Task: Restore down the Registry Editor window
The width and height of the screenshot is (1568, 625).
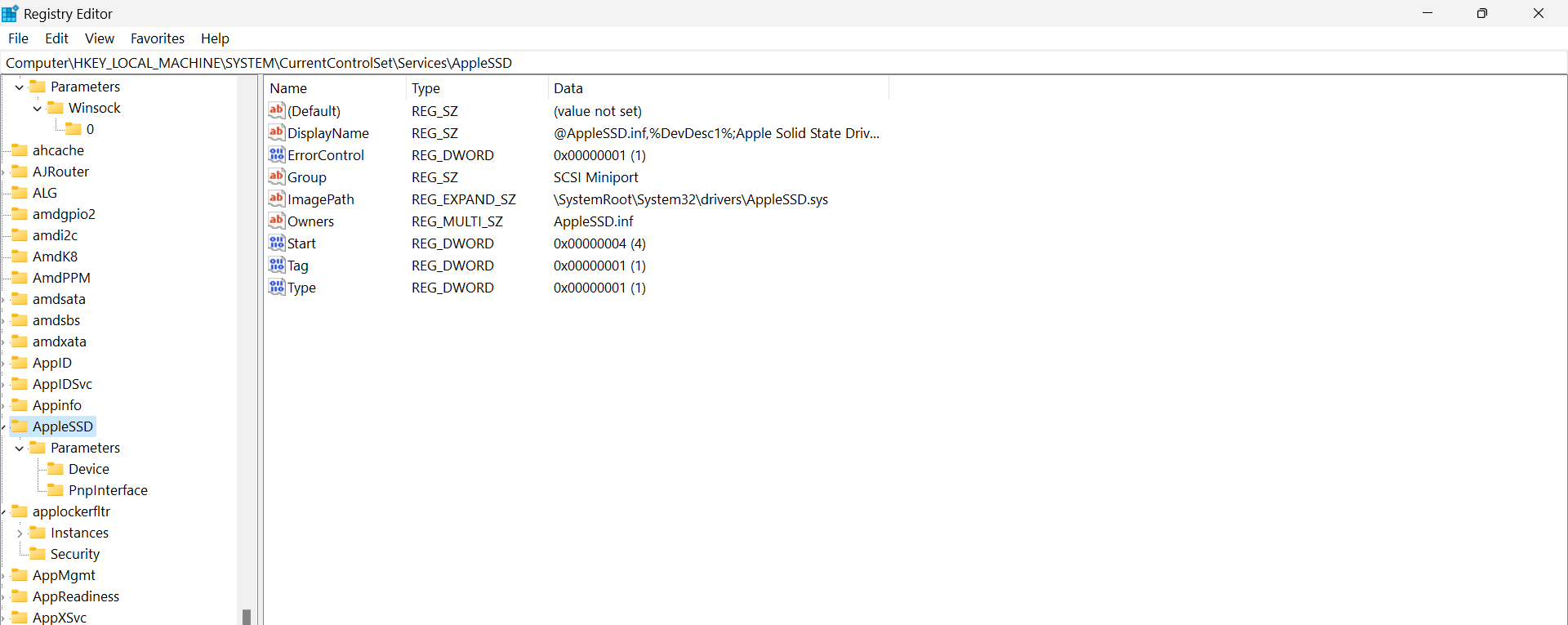Action: pos(1482,13)
